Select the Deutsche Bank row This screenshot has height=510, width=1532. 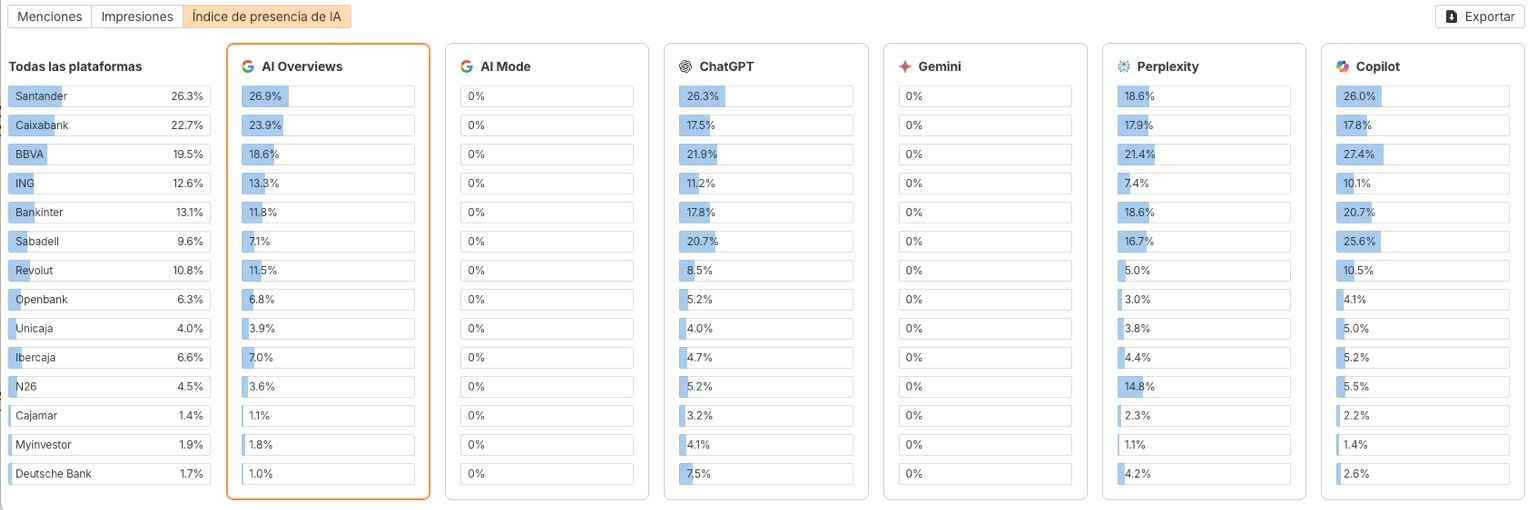pos(109,474)
